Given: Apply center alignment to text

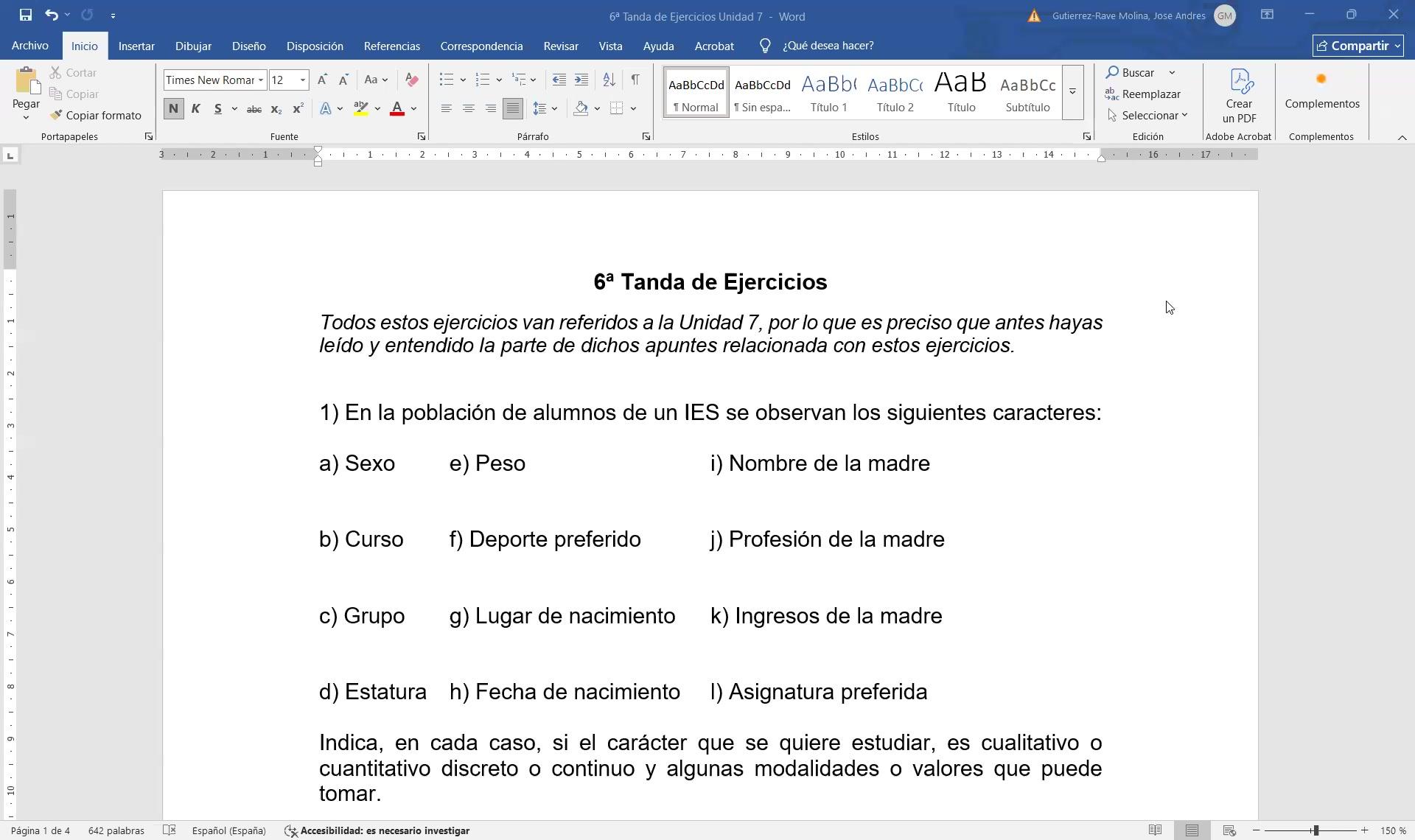Looking at the screenshot, I should tap(468, 108).
